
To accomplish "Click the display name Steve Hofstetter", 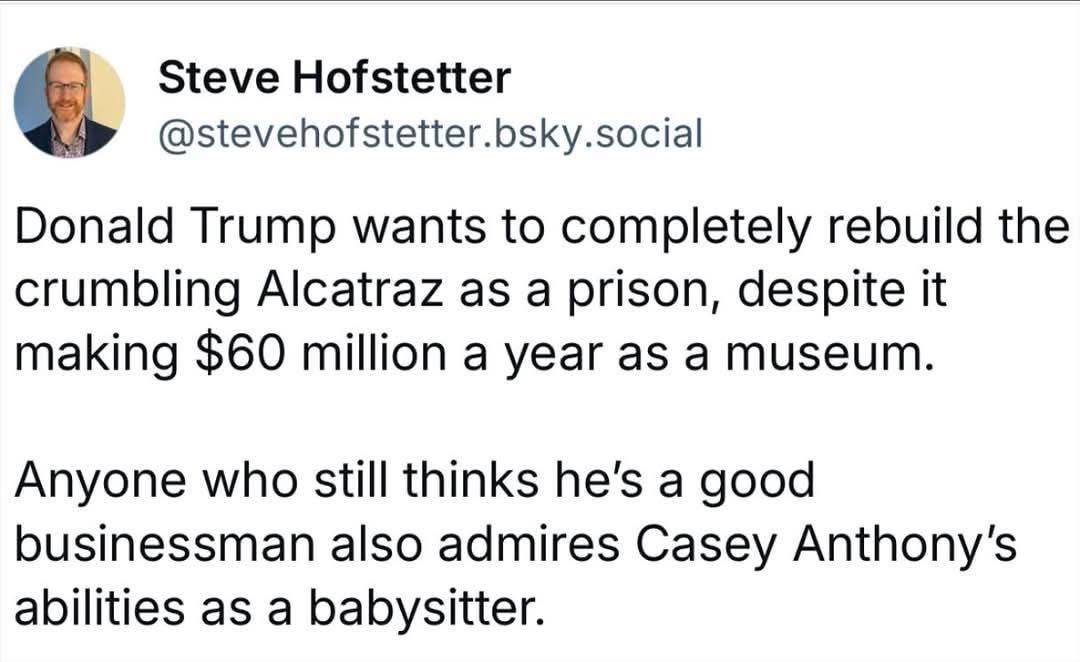I will (334, 78).
